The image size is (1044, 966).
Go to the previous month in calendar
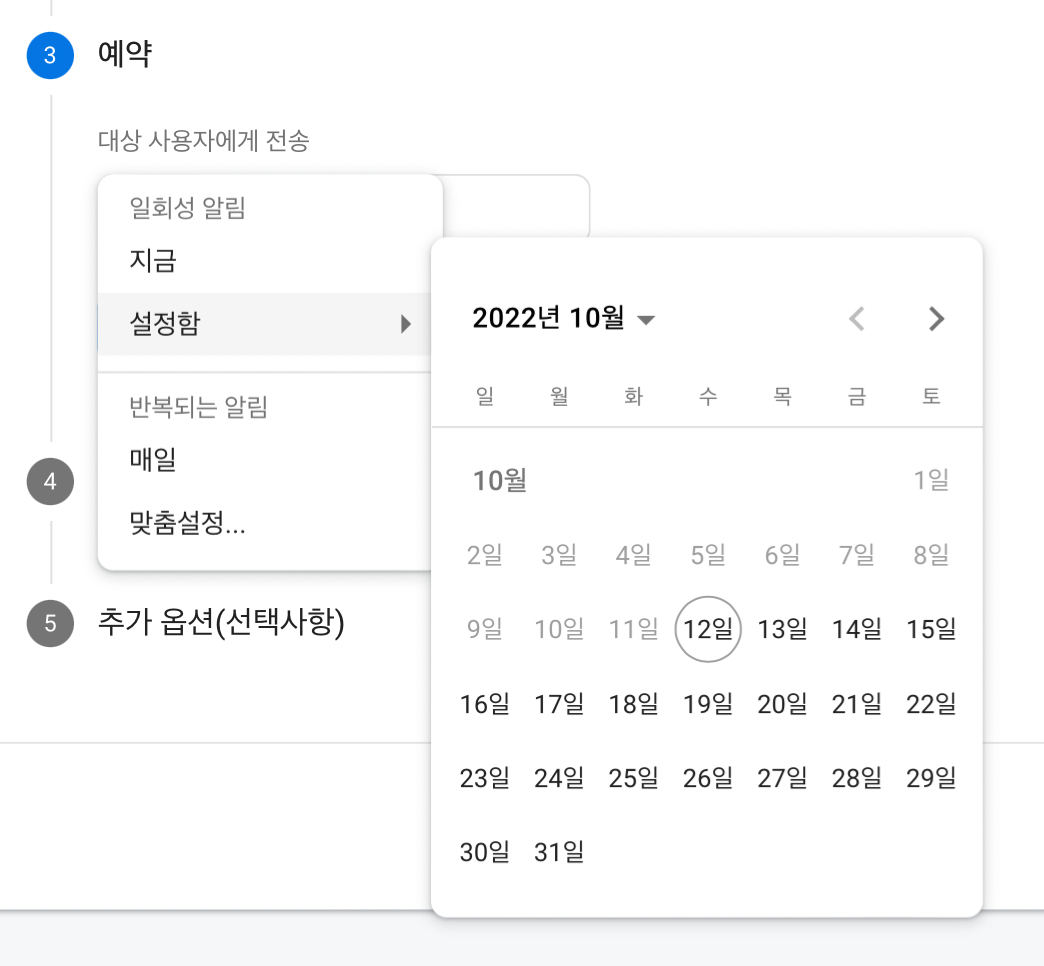857,319
